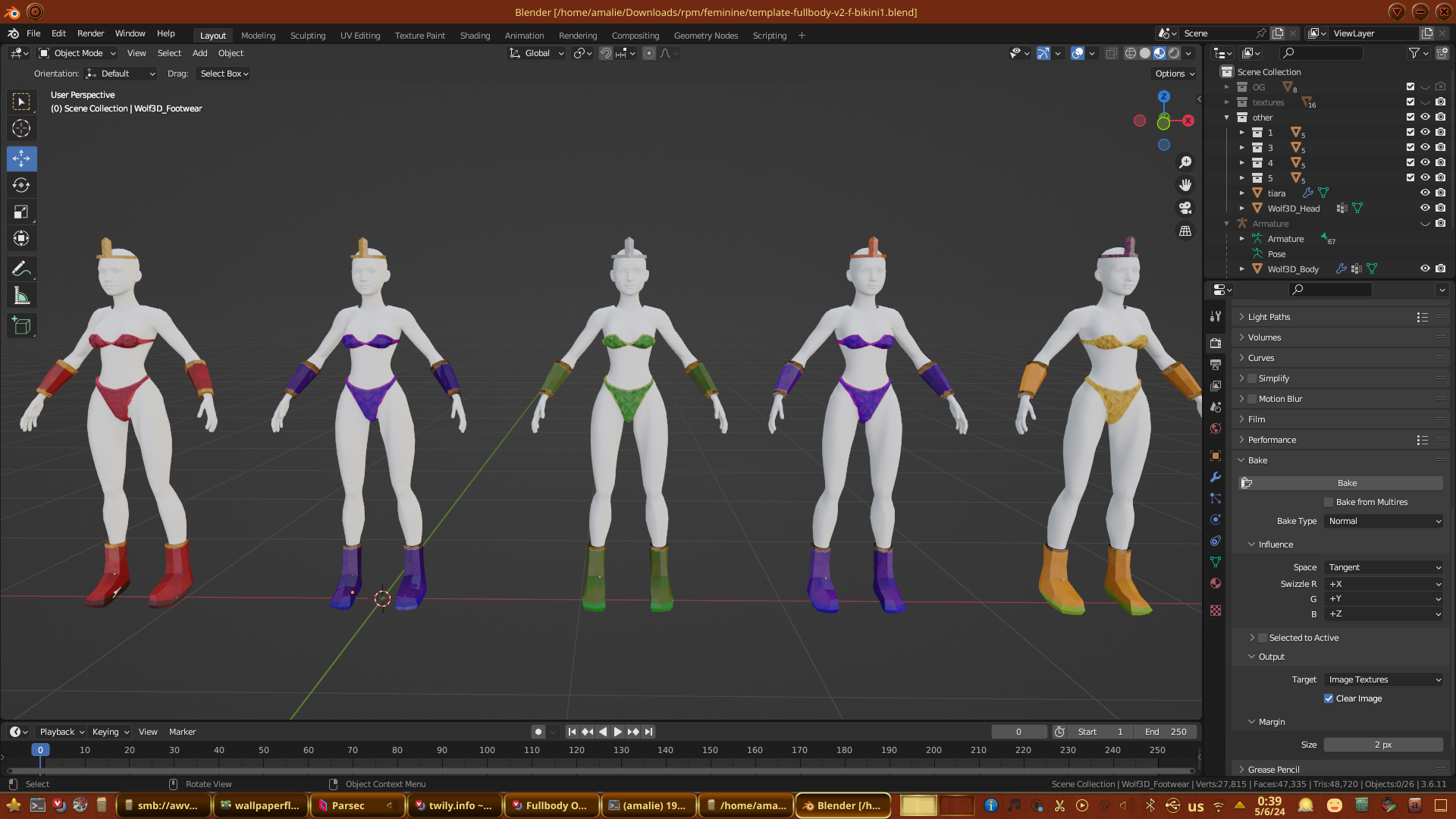1456x819 pixels.
Task: Click the Margin Size field
Action: click(x=1382, y=745)
